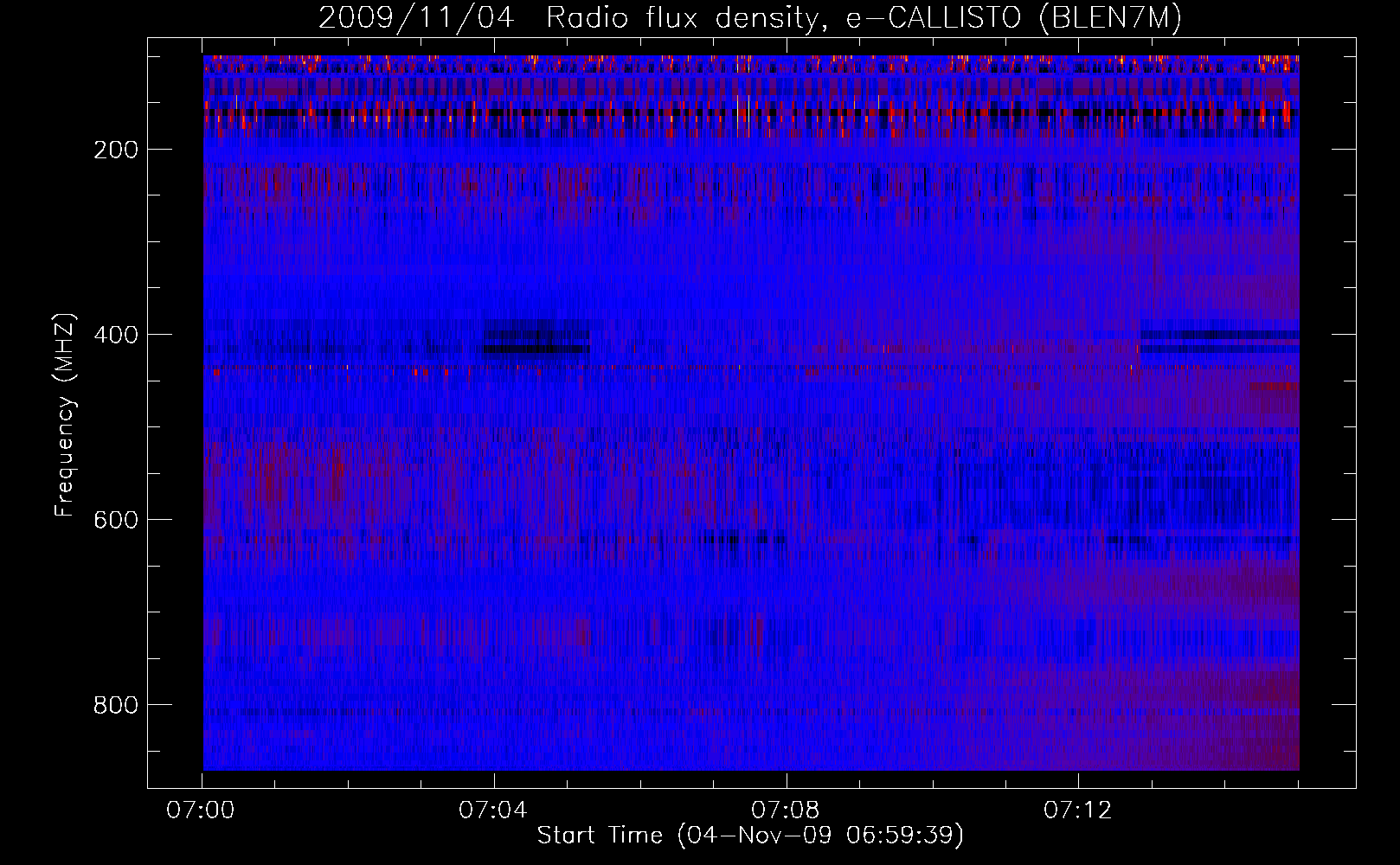Screen dimensions: 1400x865
Task: Click the 07:08 time tick label
Action: pos(786,811)
